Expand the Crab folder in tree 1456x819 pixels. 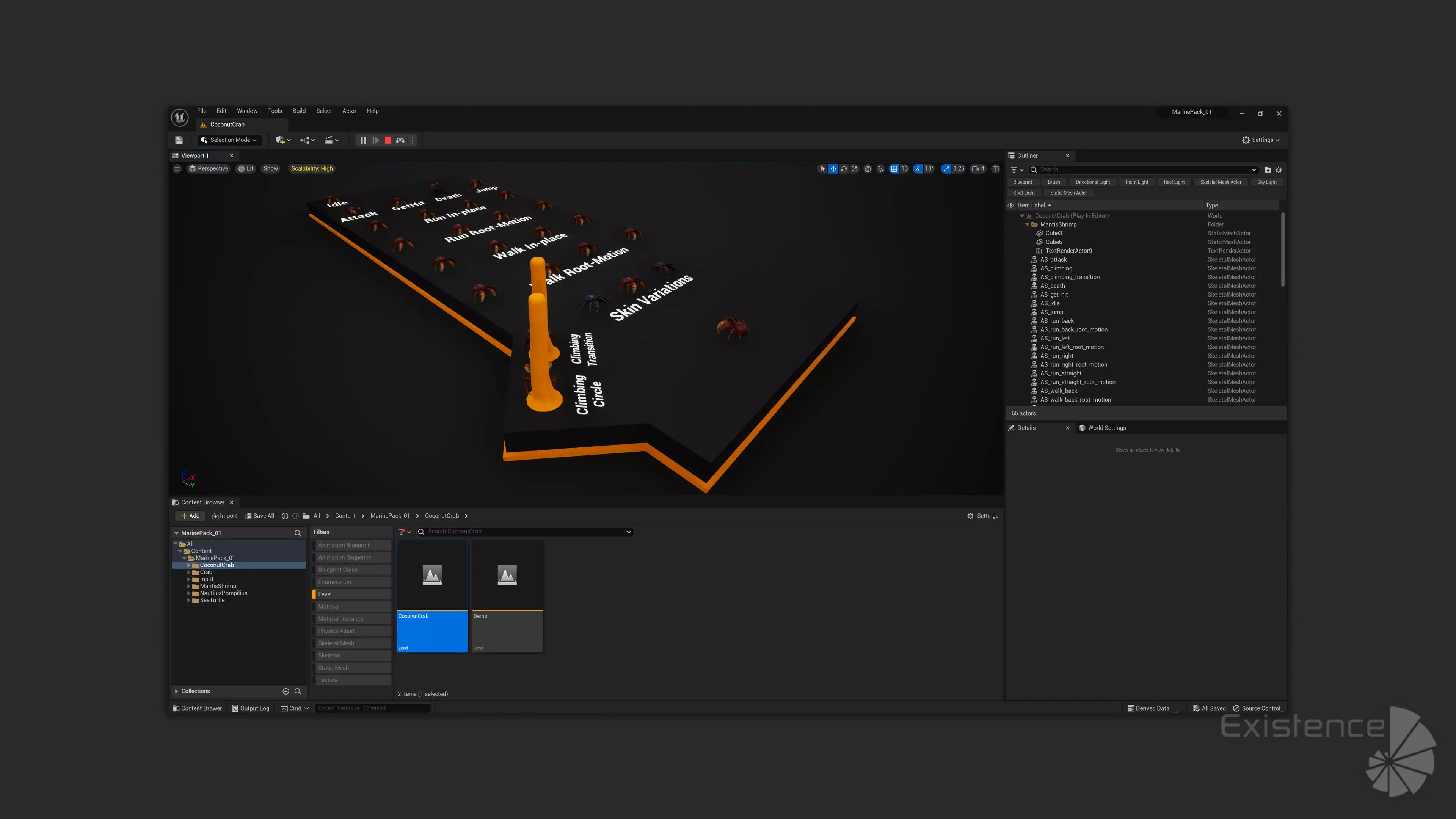pyautogui.click(x=189, y=572)
